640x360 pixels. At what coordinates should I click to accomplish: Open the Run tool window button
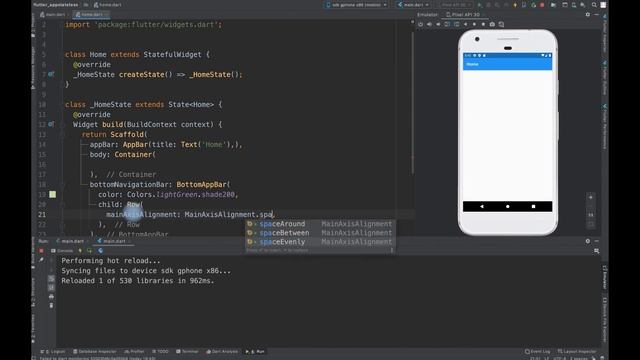[255, 351]
